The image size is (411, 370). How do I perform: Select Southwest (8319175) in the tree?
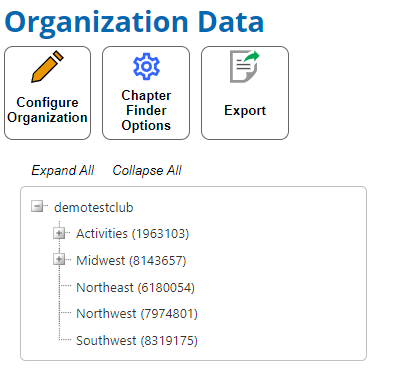[x=137, y=341]
